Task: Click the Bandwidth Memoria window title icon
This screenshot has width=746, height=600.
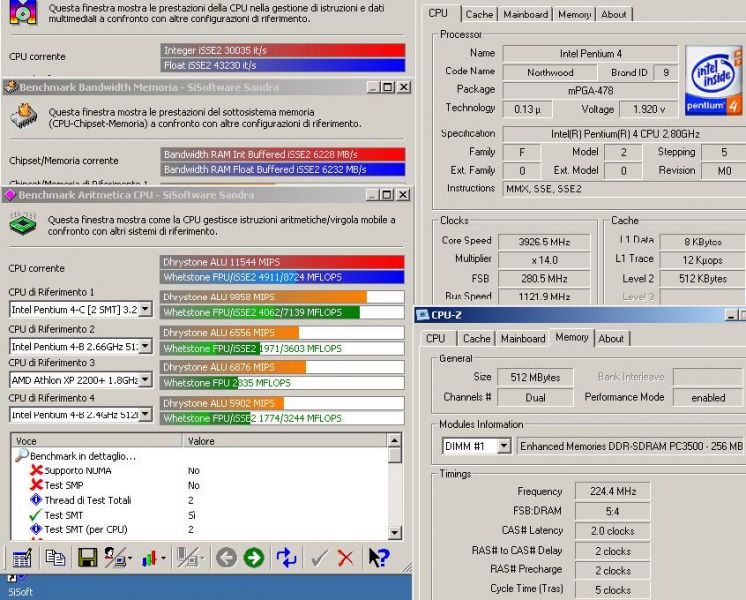Action: [x=11, y=87]
